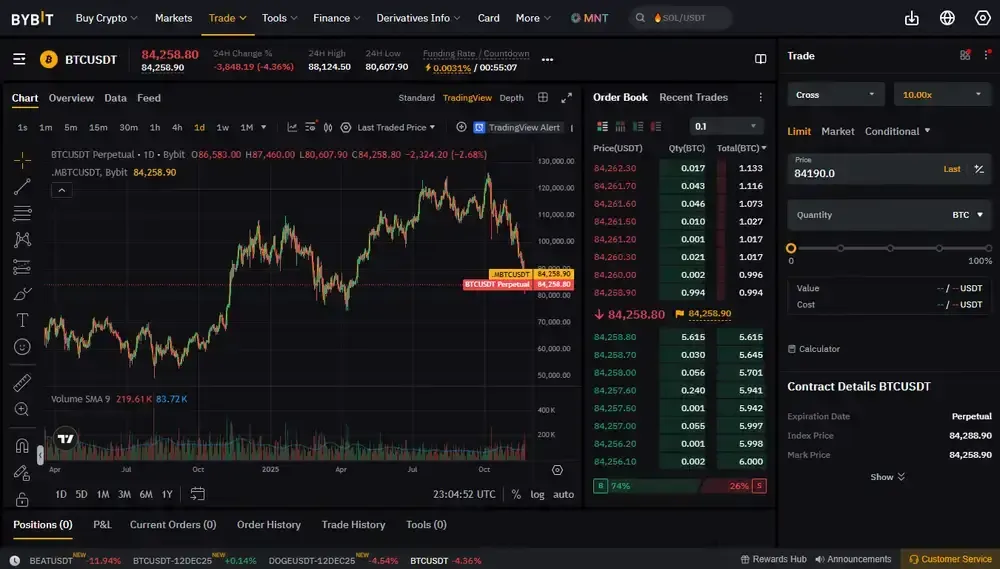1000x569 pixels.
Task: Open the P&L tab
Action: pos(102,524)
